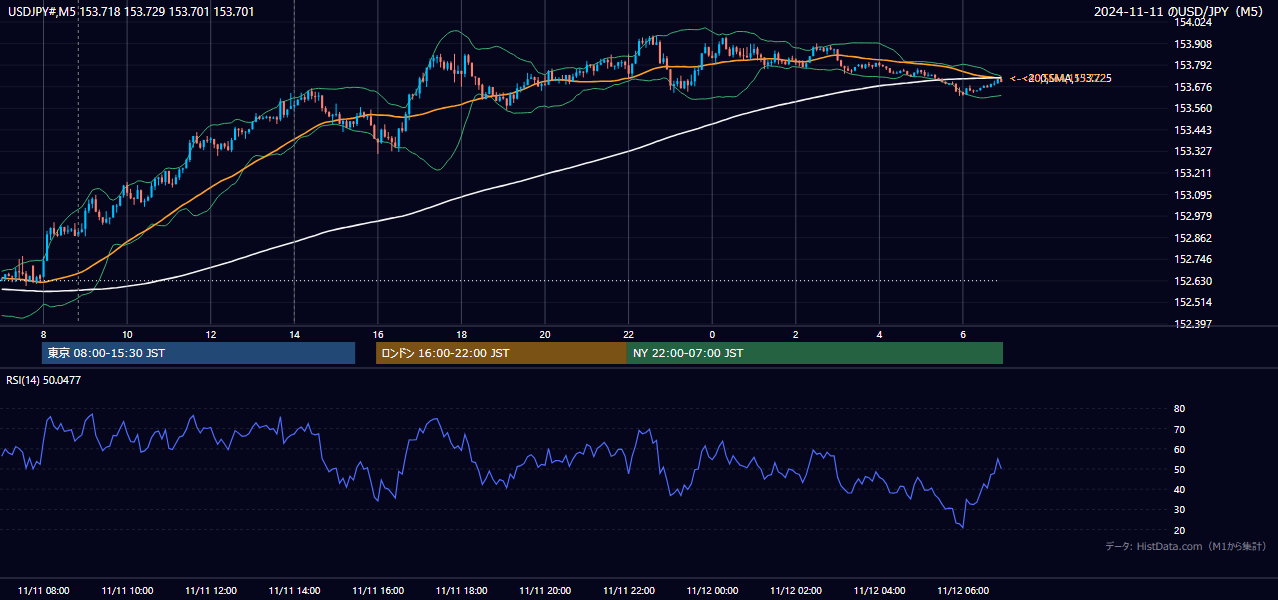1278x600 pixels.
Task: Click the データ: HistData.com source credit
Action: (1186, 547)
